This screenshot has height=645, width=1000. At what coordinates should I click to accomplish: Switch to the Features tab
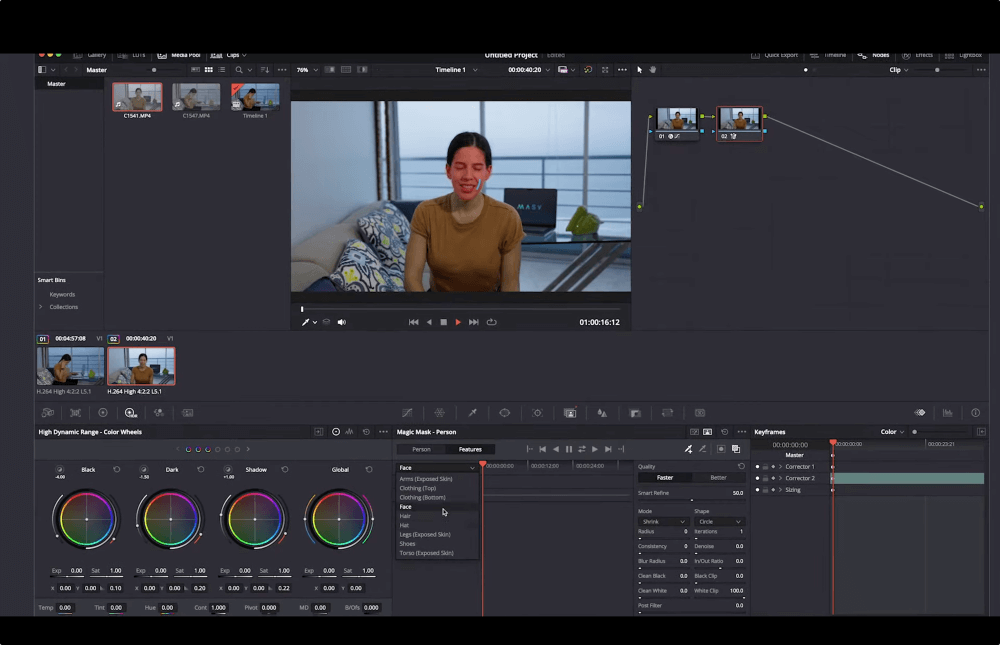pyautogui.click(x=470, y=449)
